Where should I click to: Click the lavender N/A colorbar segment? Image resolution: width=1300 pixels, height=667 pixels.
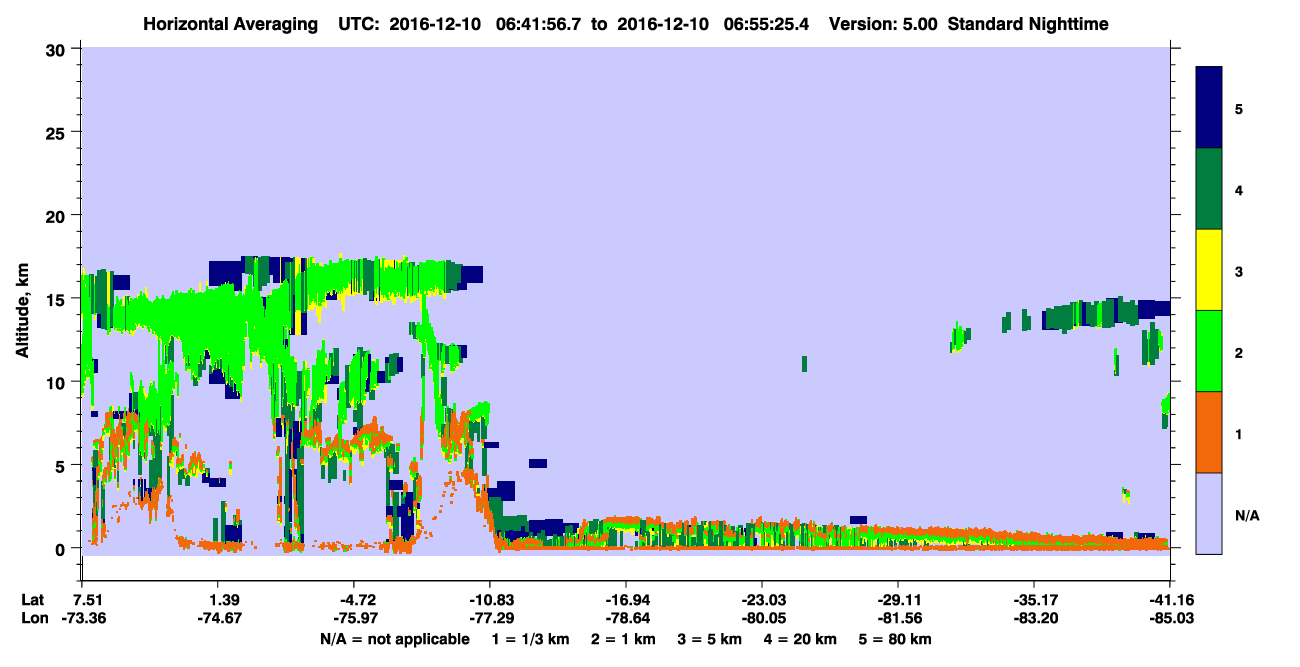1209,513
